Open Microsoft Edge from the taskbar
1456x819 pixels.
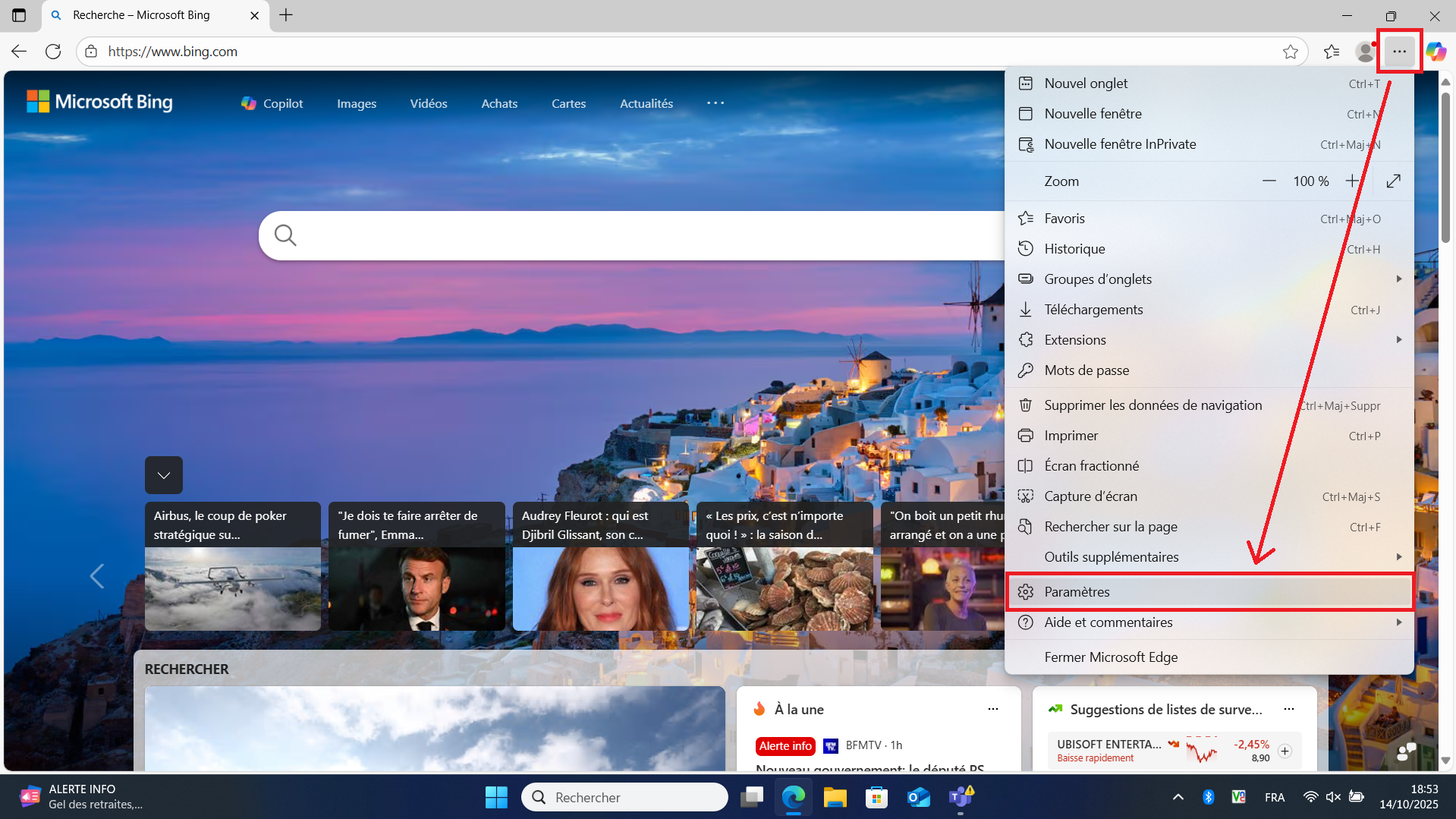click(793, 797)
